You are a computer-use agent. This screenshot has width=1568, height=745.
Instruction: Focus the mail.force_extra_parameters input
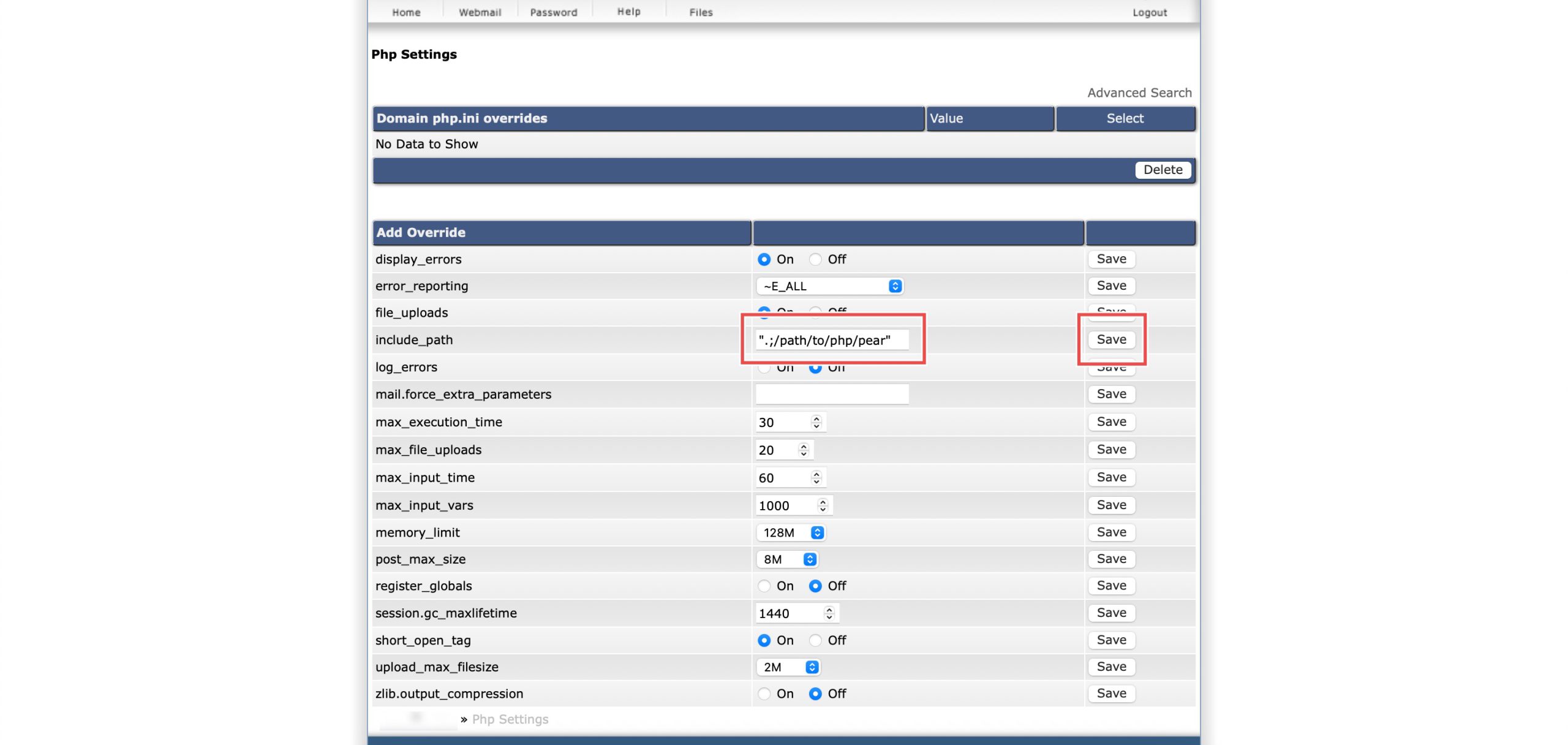click(832, 395)
